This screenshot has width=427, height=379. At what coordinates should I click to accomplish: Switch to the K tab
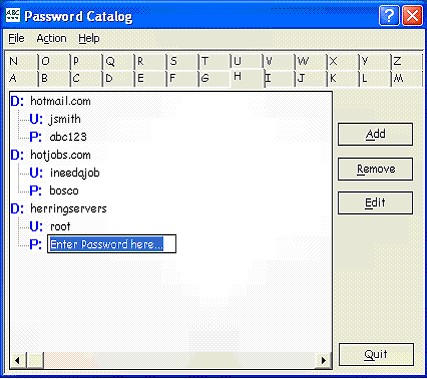(x=342, y=79)
